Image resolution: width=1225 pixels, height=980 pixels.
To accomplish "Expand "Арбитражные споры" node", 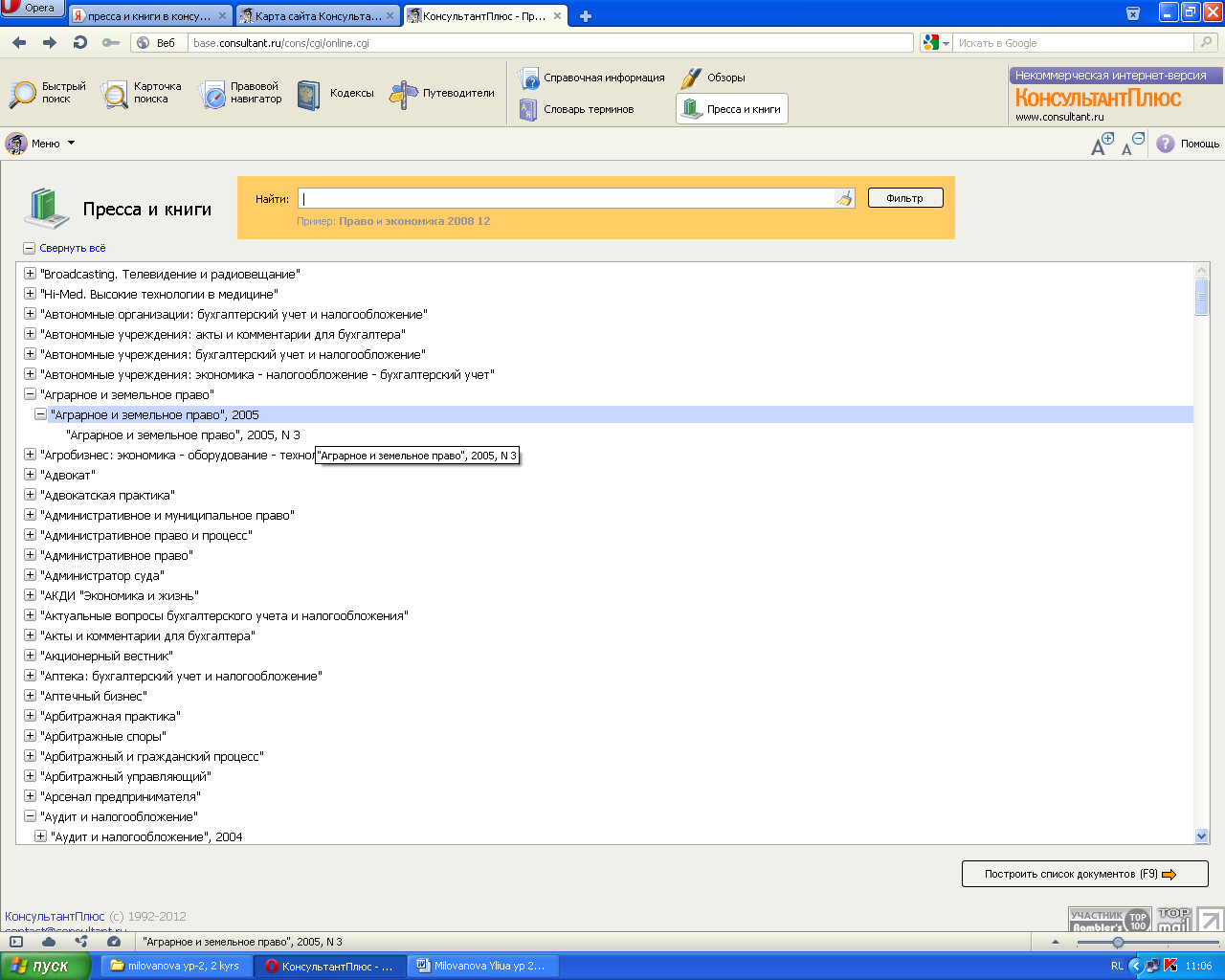I will pos(30,736).
